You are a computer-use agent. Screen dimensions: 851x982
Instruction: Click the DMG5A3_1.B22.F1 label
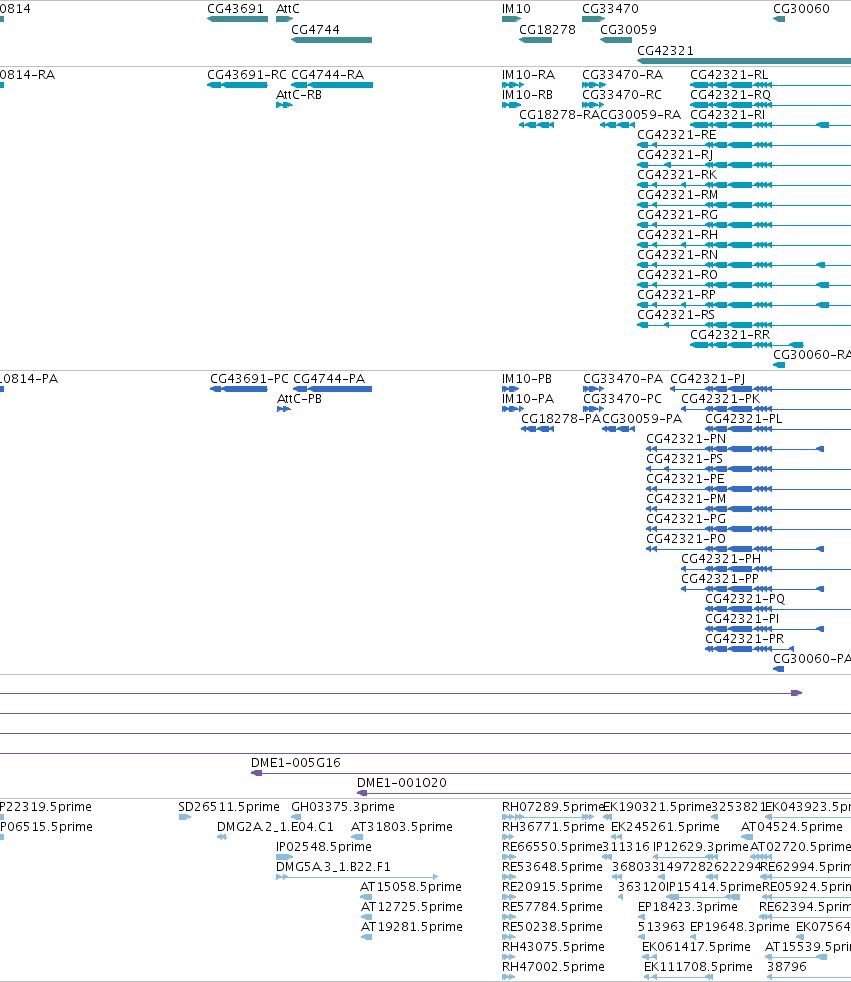pos(333,867)
